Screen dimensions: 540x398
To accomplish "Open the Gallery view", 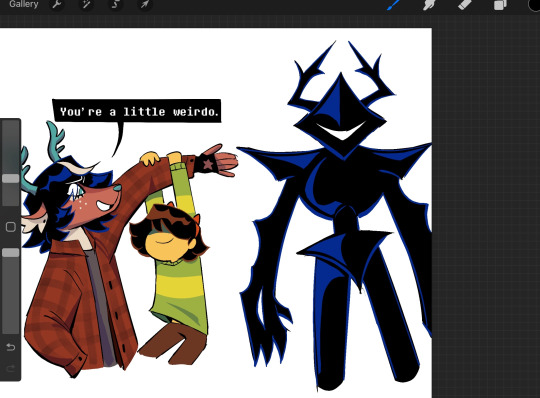I will click(23, 4).
